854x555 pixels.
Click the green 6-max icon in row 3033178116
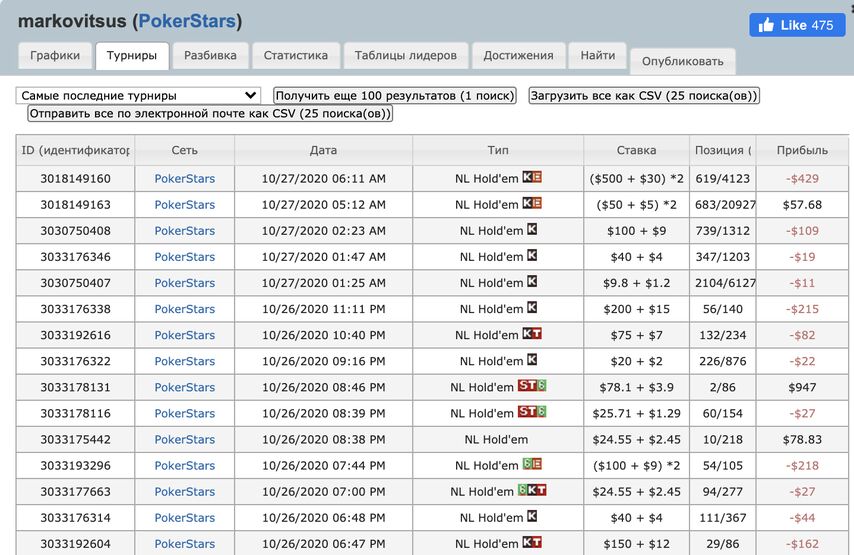[x=542, y=413]
